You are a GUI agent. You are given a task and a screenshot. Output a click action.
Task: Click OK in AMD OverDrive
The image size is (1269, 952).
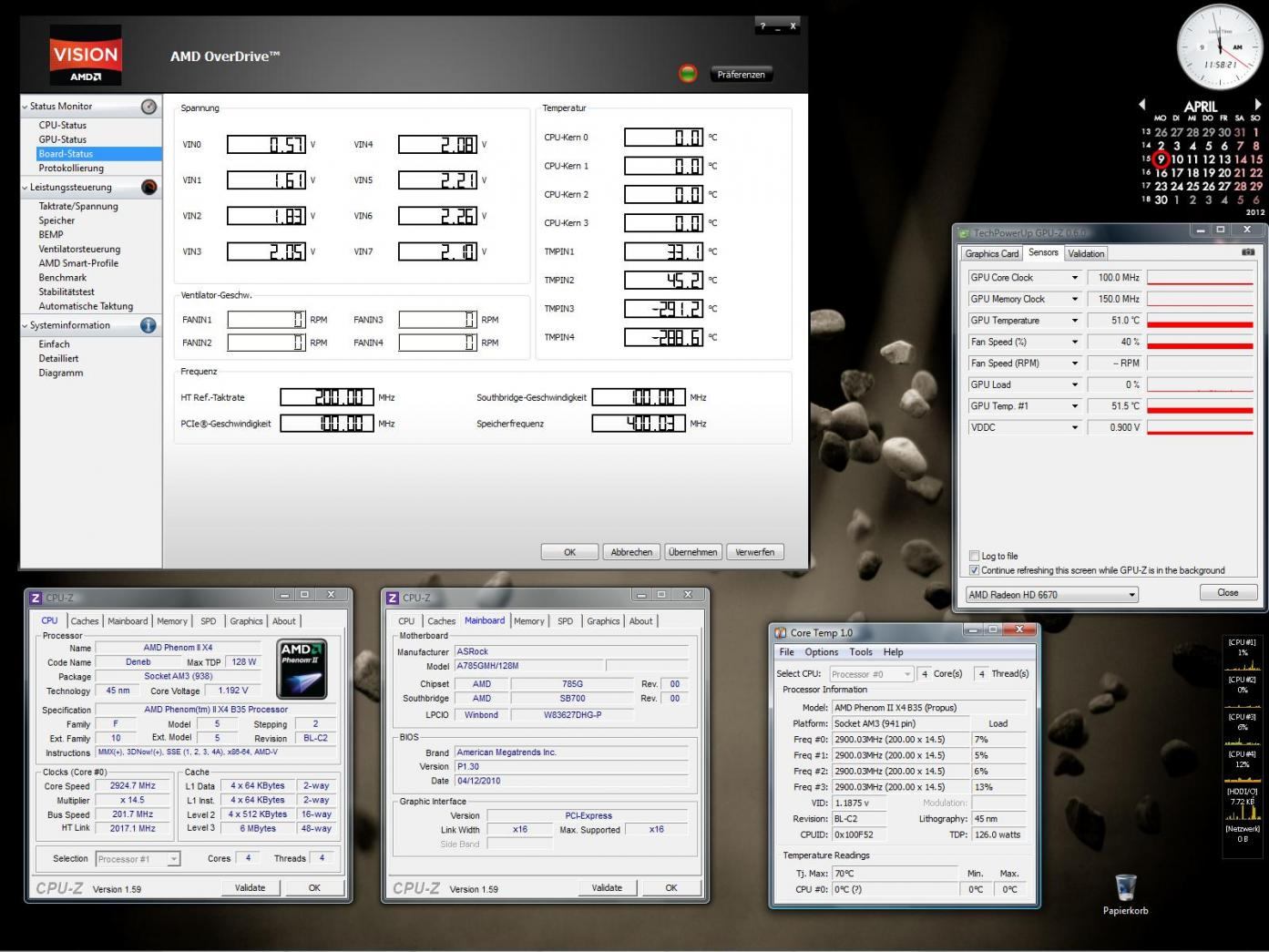coord(569,552)
